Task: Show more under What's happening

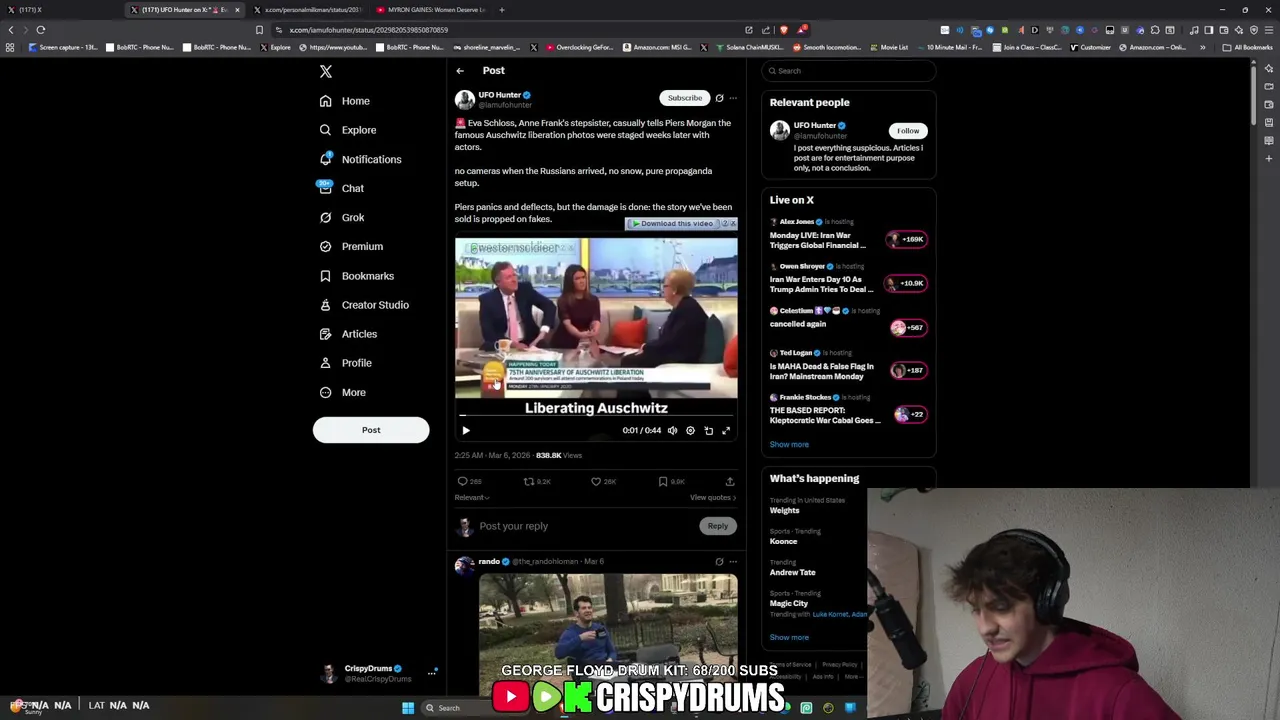Action: (789, 637)
